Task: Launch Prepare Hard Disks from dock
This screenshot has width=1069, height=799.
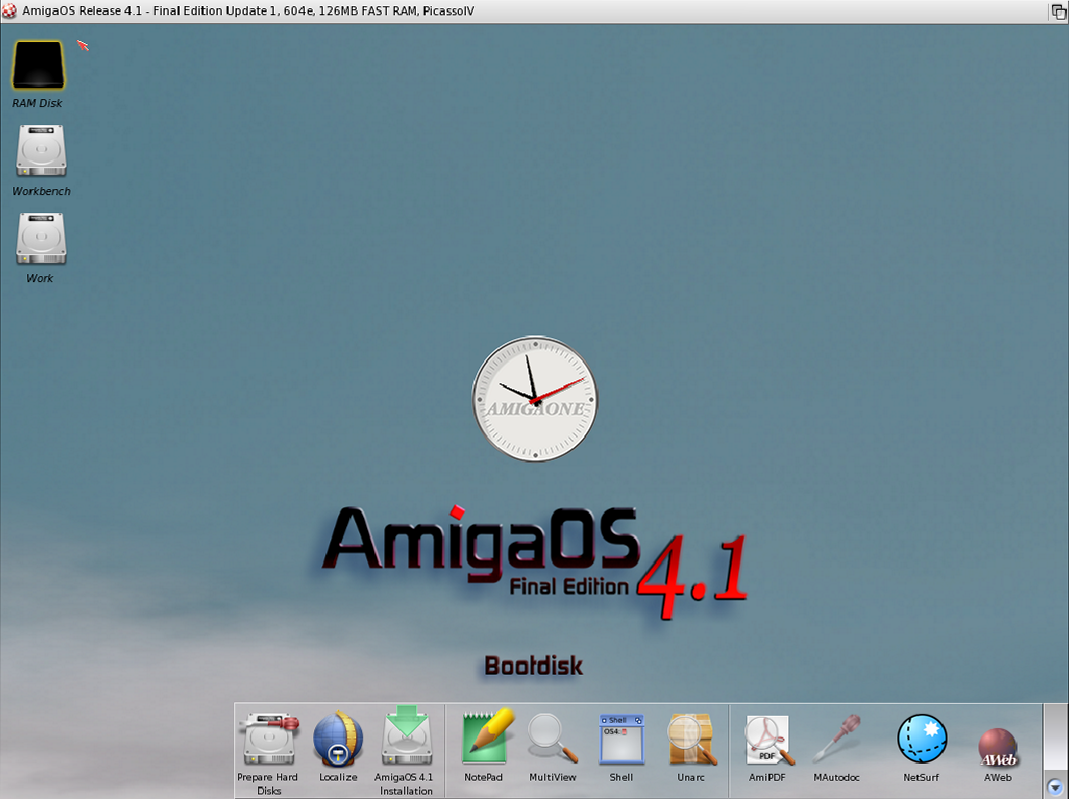Action: click(268, 741)
